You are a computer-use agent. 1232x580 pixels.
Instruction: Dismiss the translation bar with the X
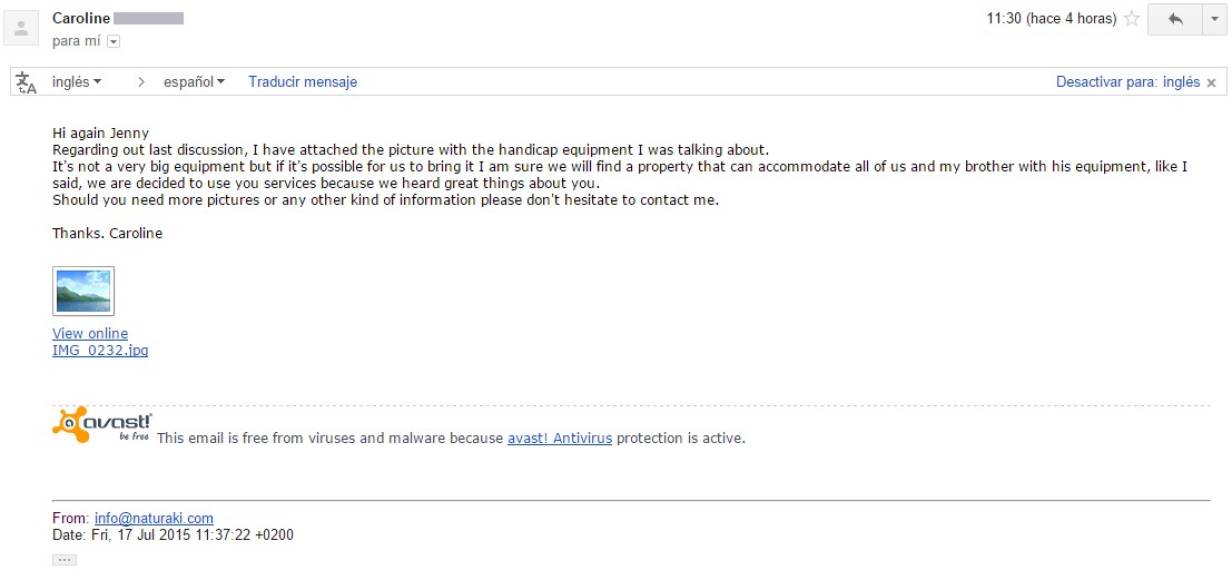(x=1212, y=83)
